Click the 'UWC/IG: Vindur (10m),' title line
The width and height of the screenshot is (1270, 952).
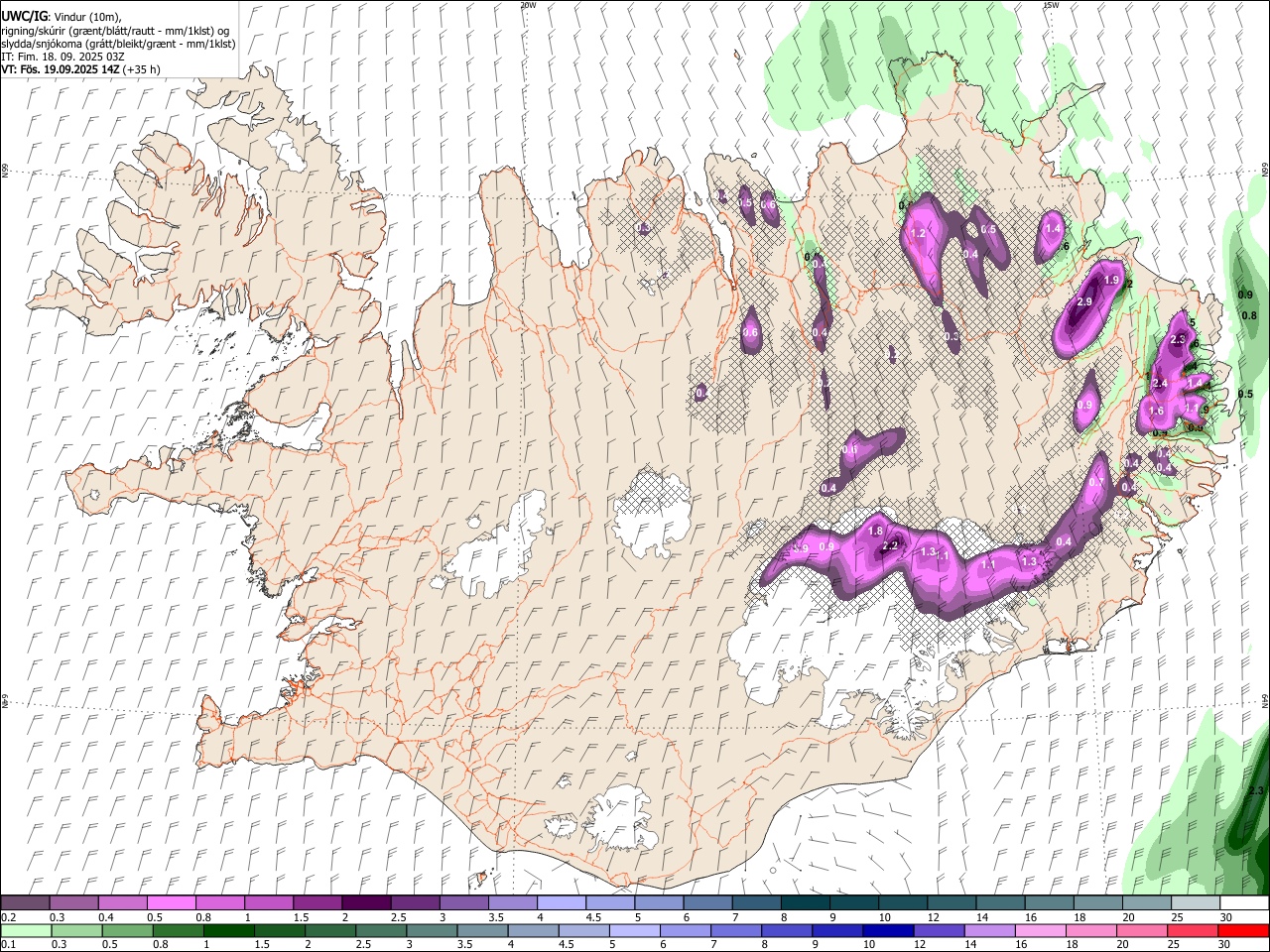62,16
